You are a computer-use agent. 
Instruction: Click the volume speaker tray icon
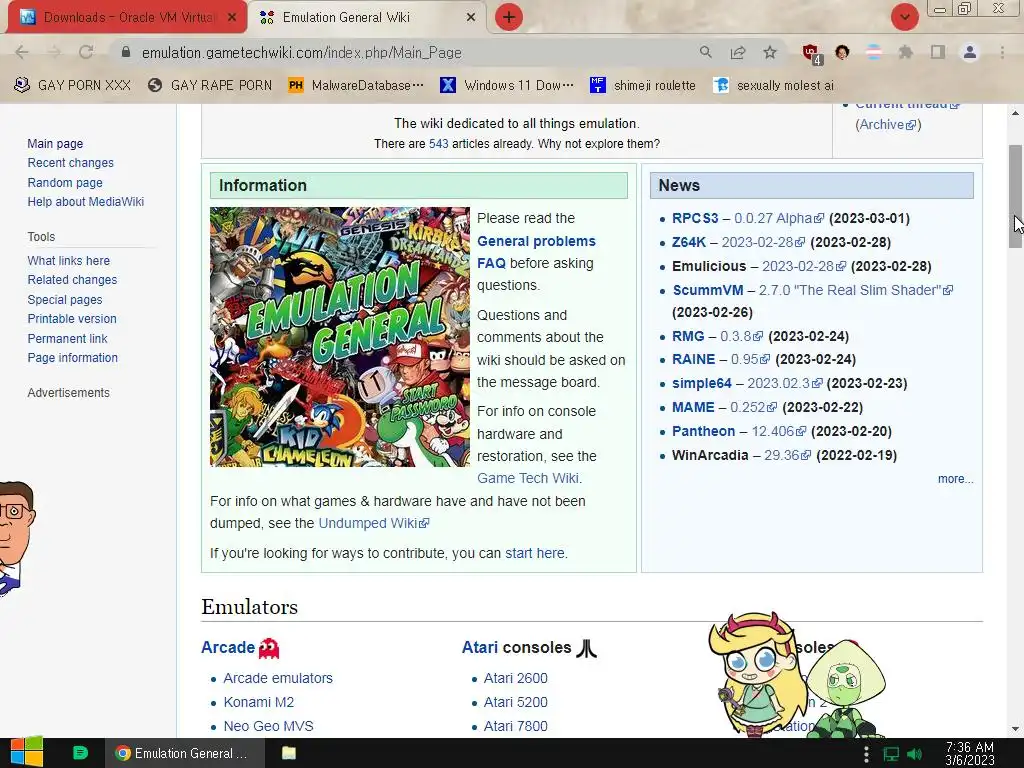915,754
